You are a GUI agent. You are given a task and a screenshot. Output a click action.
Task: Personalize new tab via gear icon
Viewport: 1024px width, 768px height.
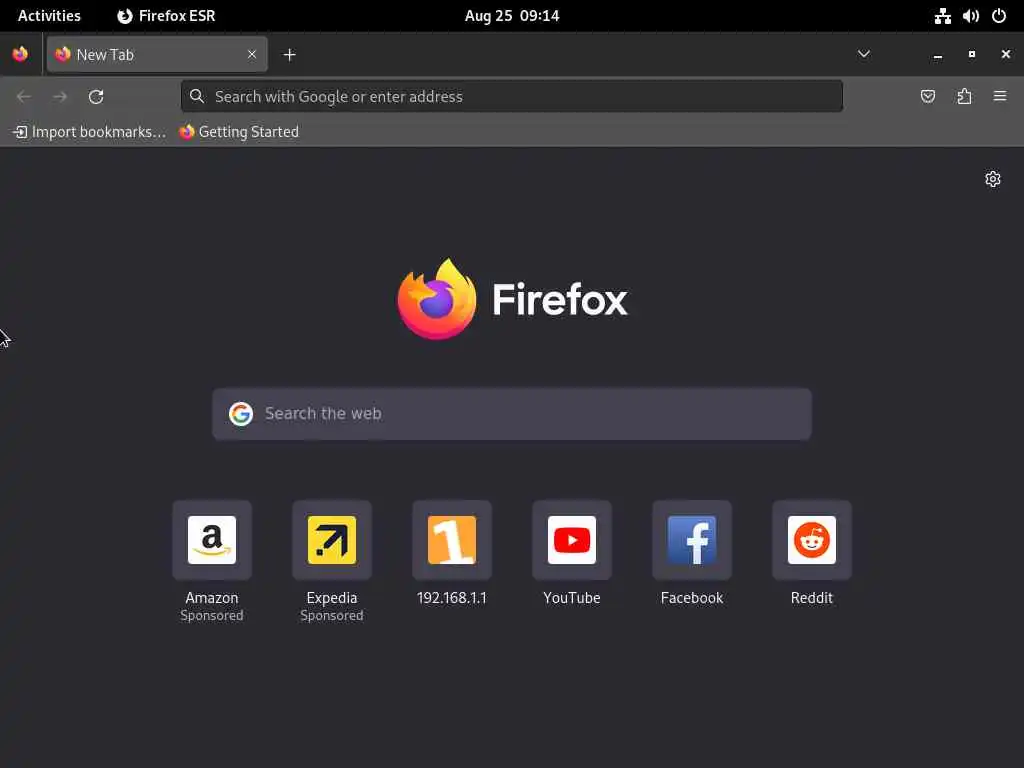[x=993, y=179]
